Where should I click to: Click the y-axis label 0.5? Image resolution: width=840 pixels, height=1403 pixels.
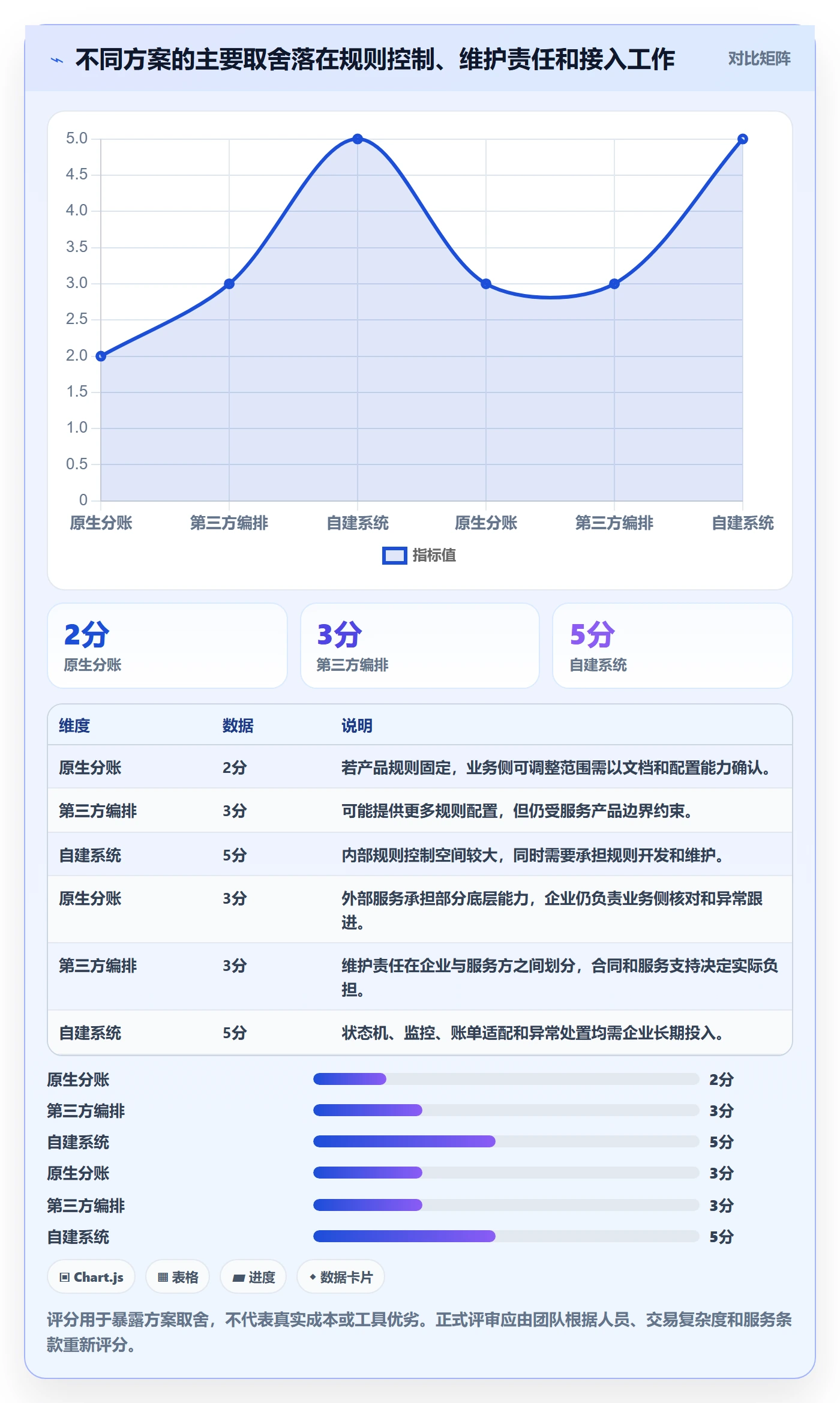coord(77,464)
